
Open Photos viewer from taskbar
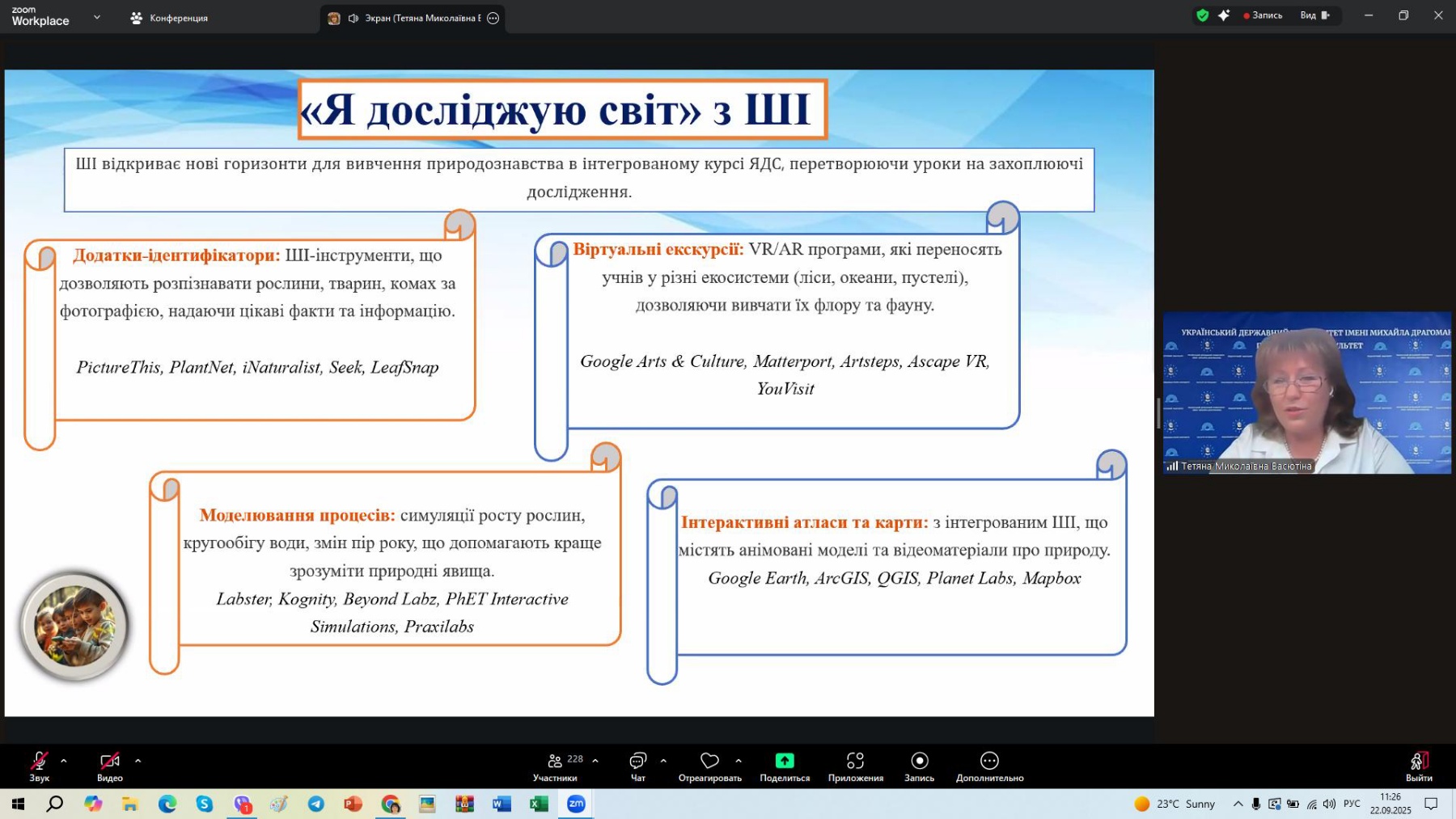[427, 804]
